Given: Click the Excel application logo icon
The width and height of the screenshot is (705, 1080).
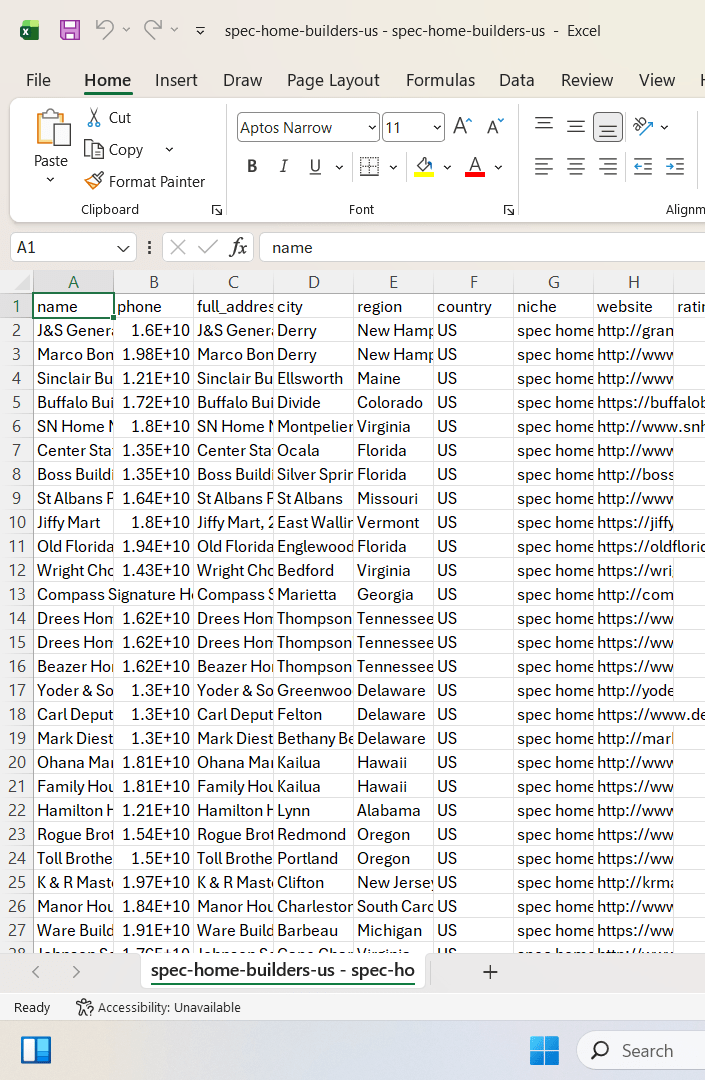Looking at the screenshot, I should tap(30, 30).
